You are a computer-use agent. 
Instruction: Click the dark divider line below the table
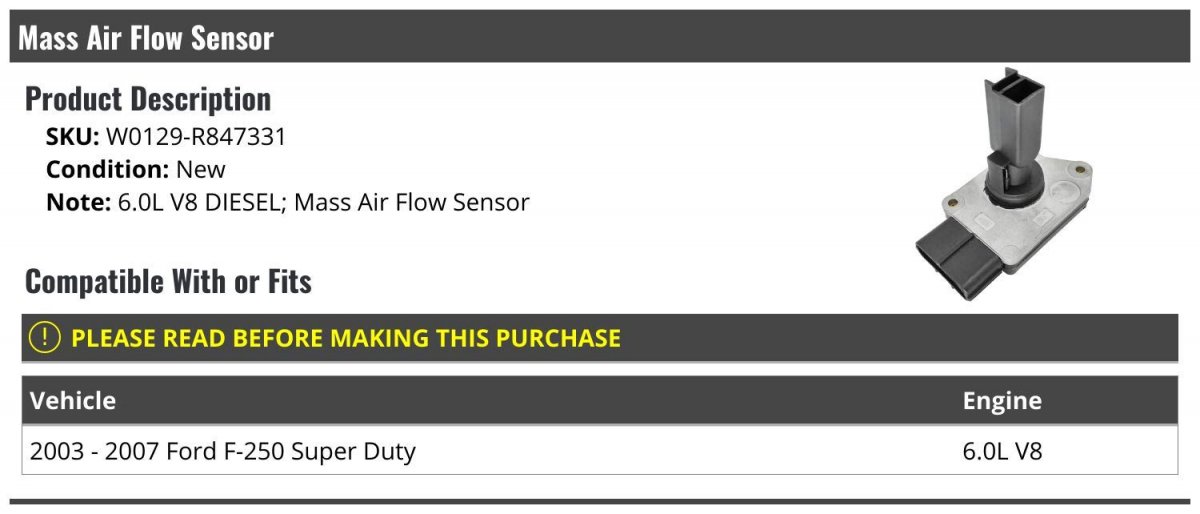600,502
